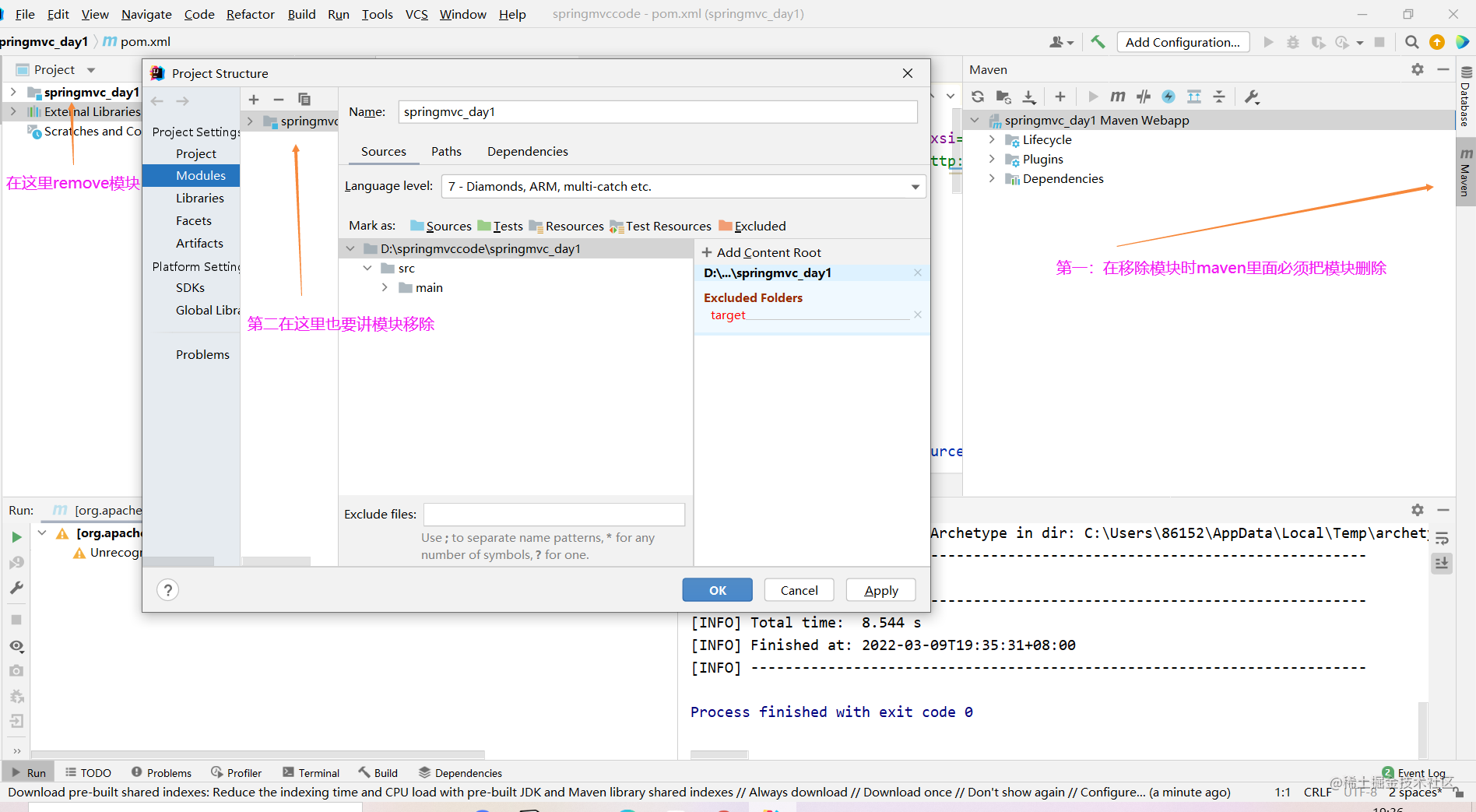Screen dimensions: 1476x812
Task: Toggle Maven Offline Mode
Action: [x=1144, y=97]
